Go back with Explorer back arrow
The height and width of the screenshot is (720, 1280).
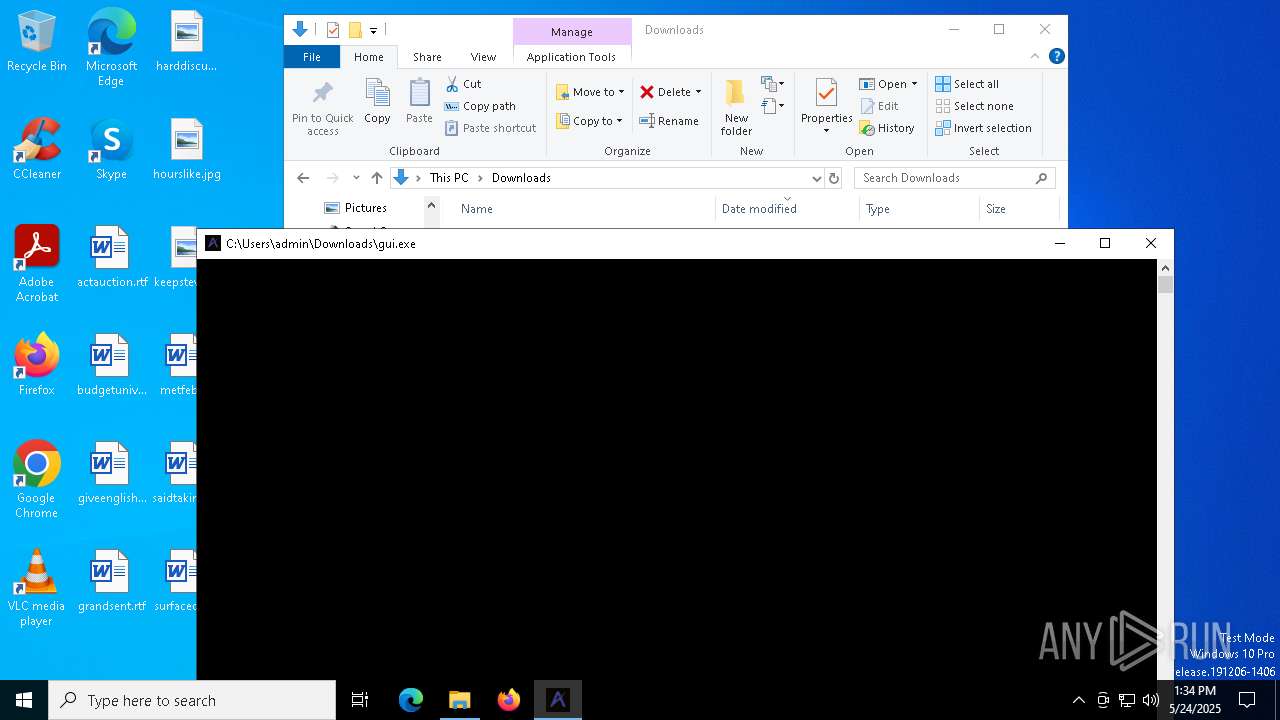[x=303, y=178]
